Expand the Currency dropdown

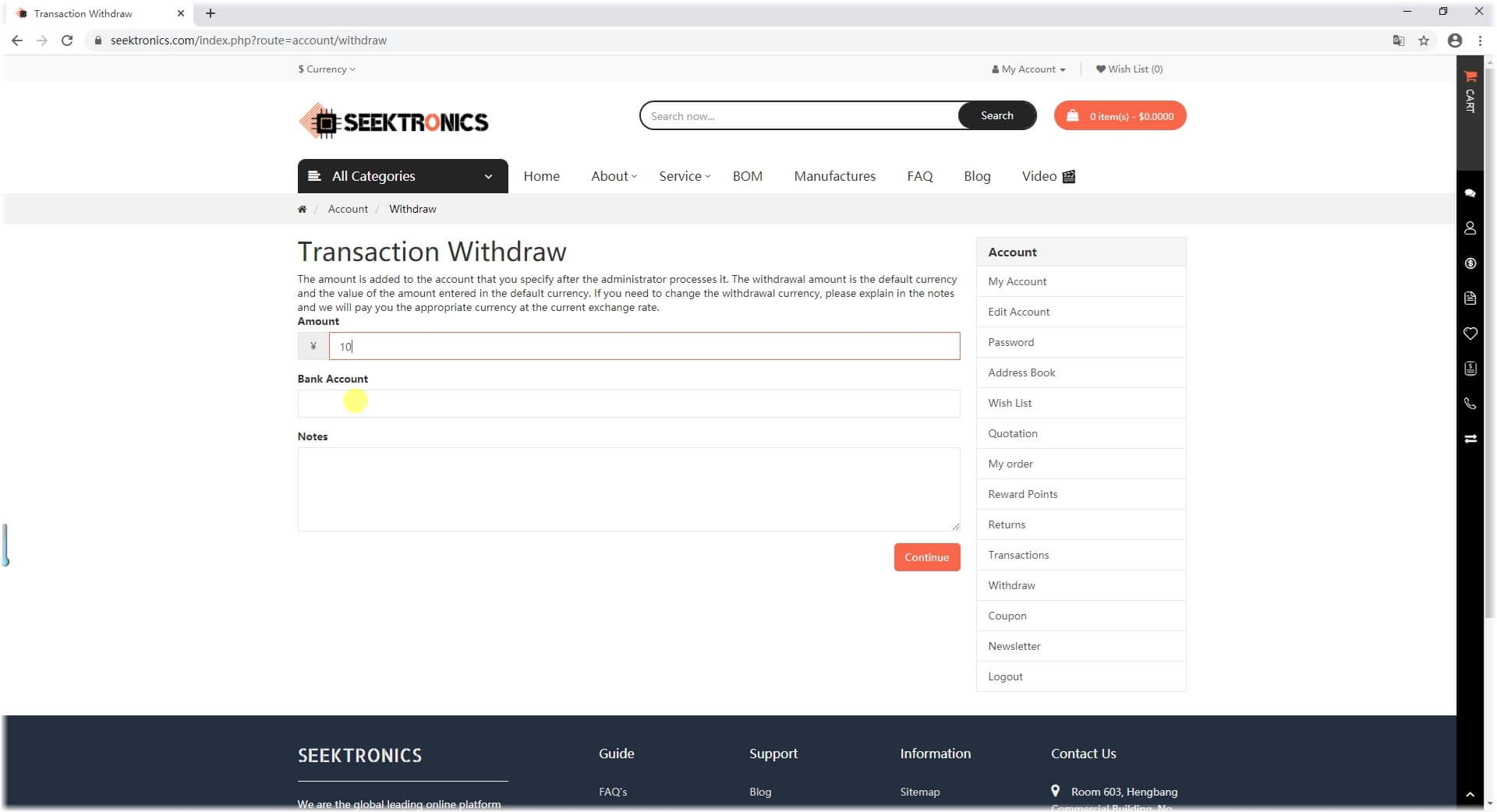(327, 69)
